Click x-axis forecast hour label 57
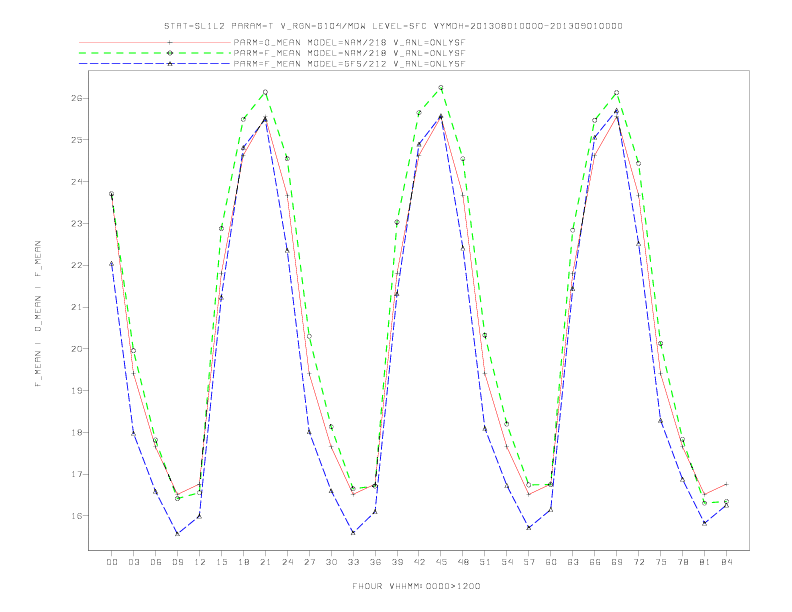This screenshot has height=612, width=792. 529,562
